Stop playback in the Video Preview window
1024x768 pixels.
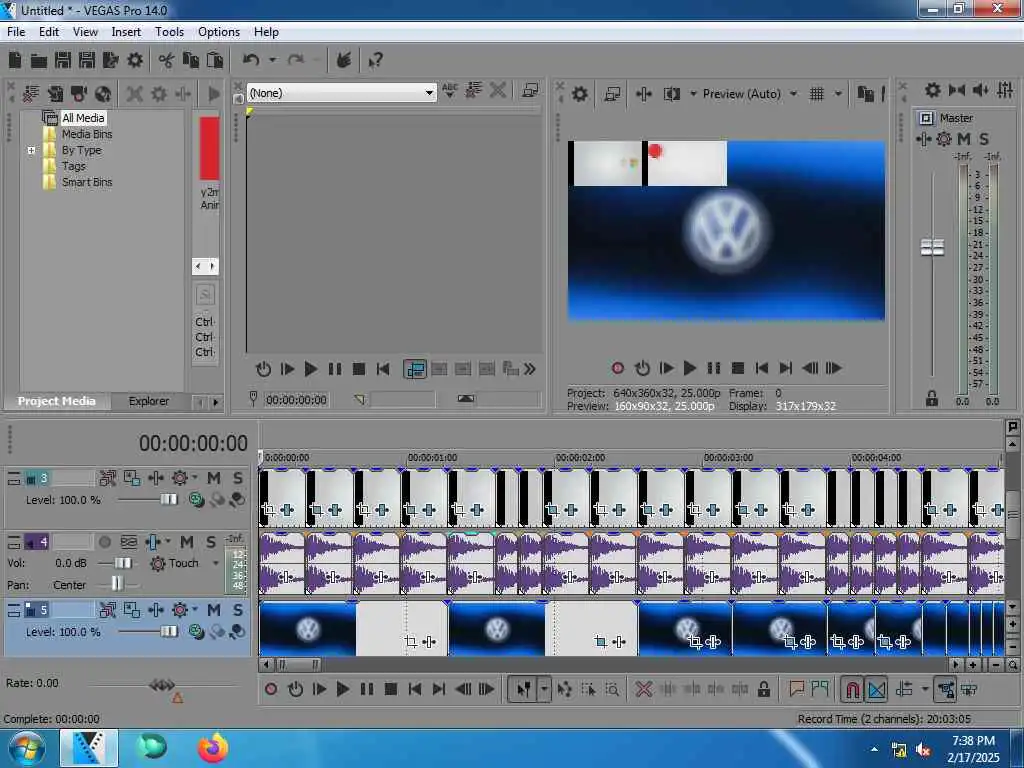coord(738,368)
